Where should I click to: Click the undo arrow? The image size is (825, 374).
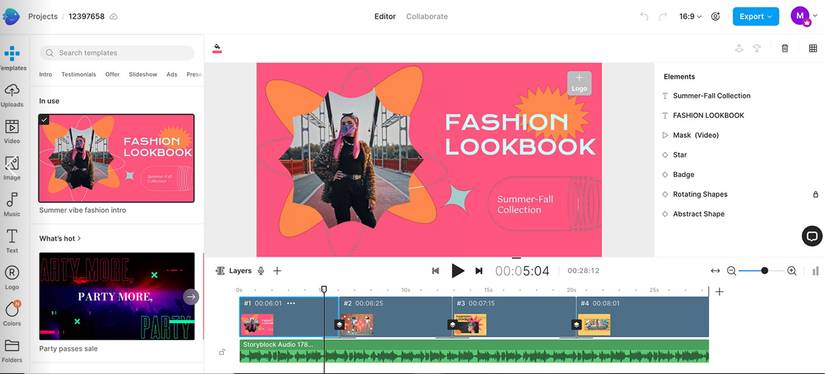pyautogui.click(x=644, y=16)
